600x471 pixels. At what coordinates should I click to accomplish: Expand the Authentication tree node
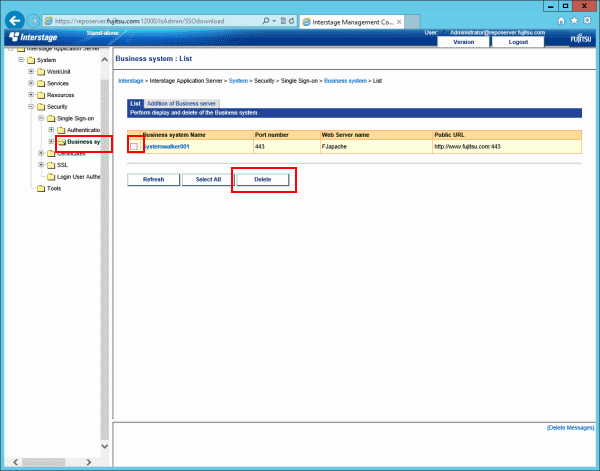point(51,130)
